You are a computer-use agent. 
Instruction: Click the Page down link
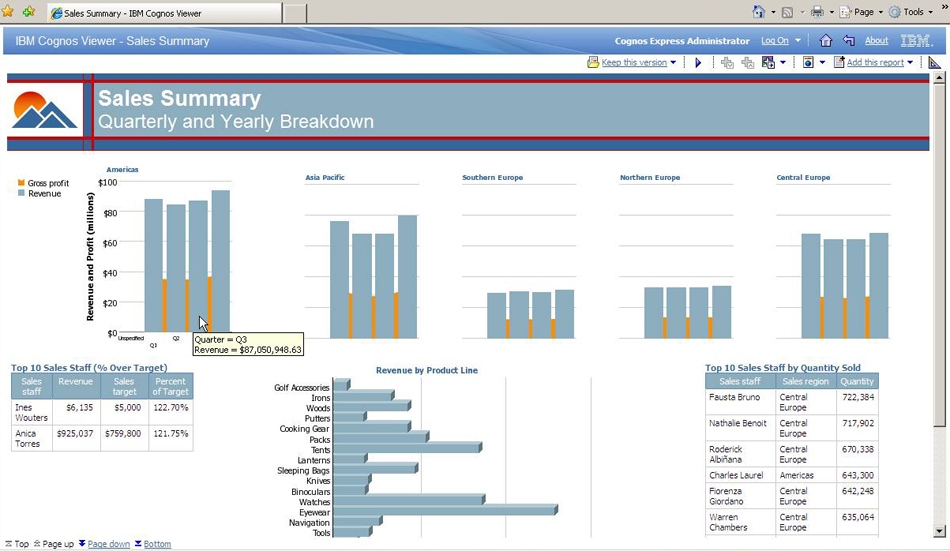tap(108, 544)
